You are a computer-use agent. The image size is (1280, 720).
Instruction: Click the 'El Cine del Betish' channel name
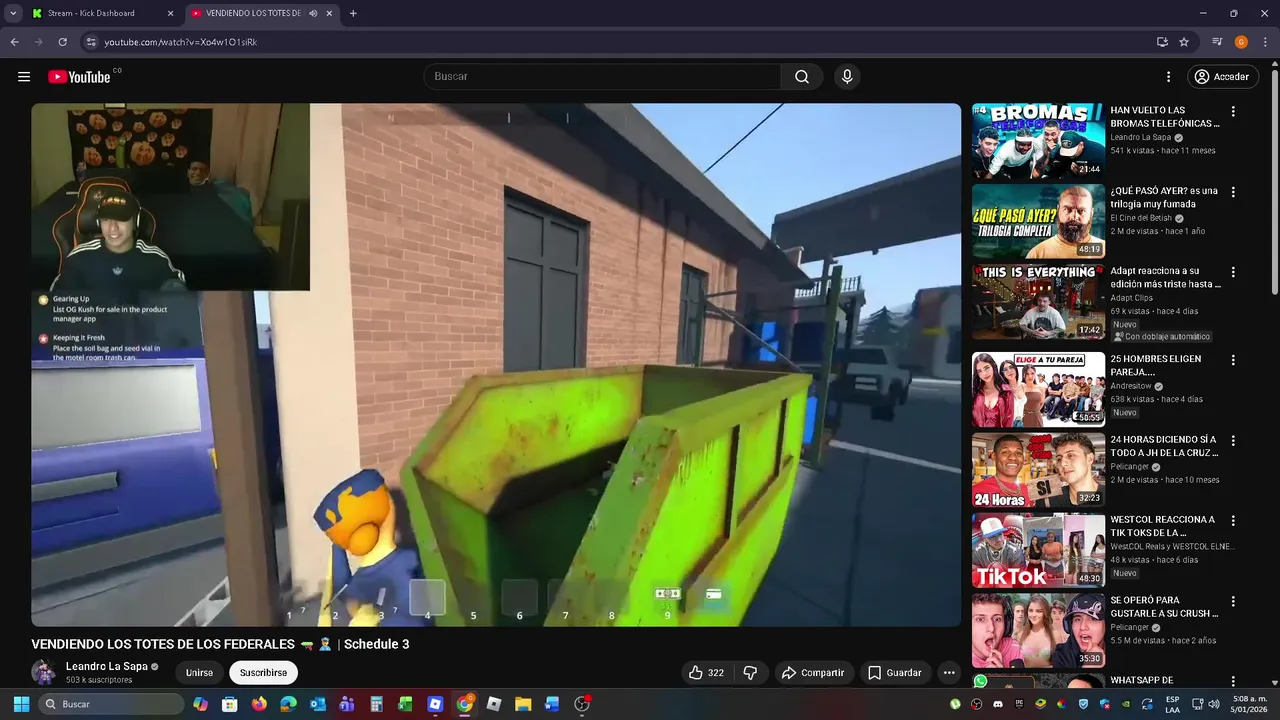pos(1141,218)
